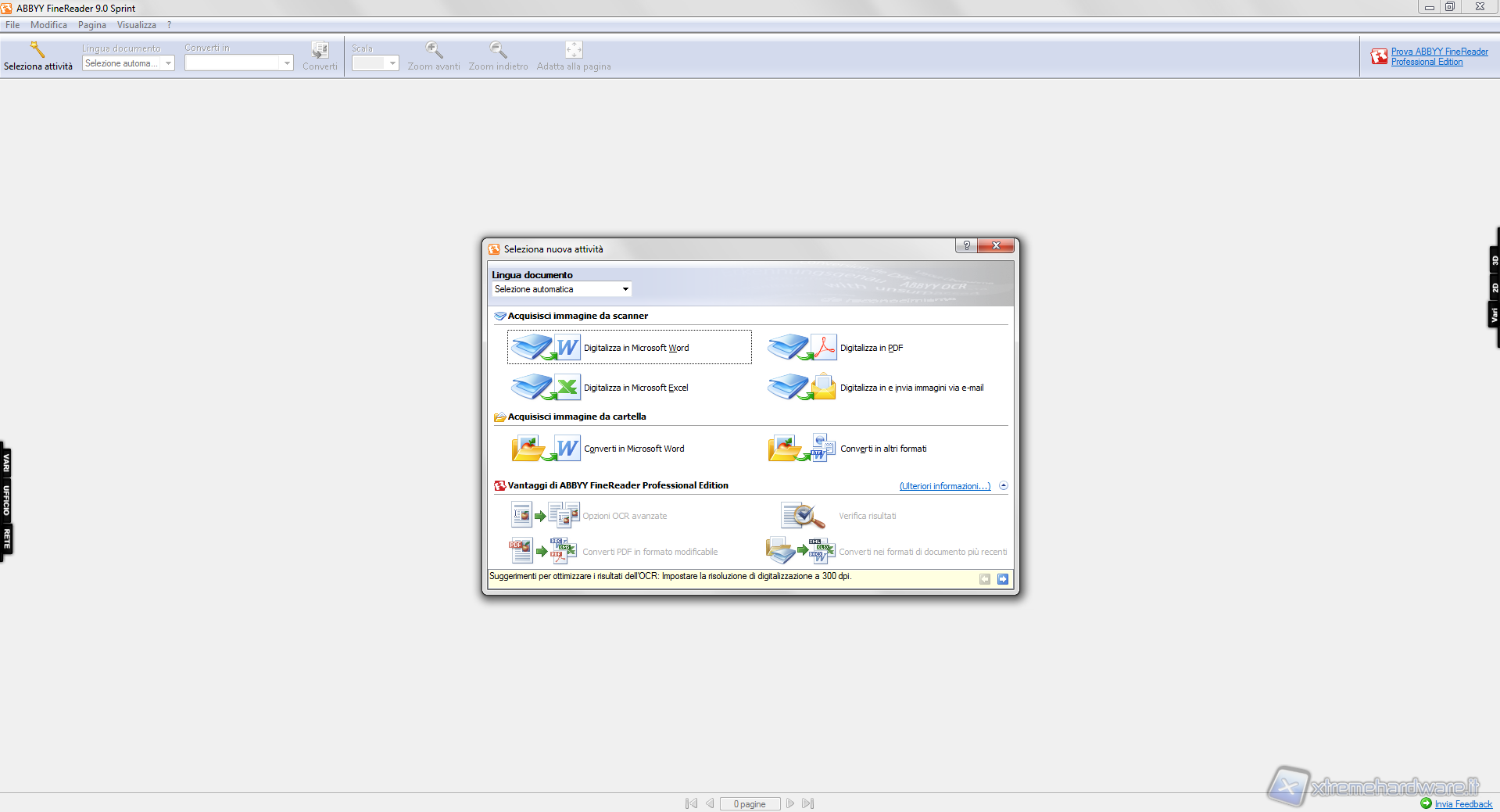Viewport: 1500px width, 812px height.
Task: Open Converti in Microsoft Word from folder
Action: click(x=546, y=449)
